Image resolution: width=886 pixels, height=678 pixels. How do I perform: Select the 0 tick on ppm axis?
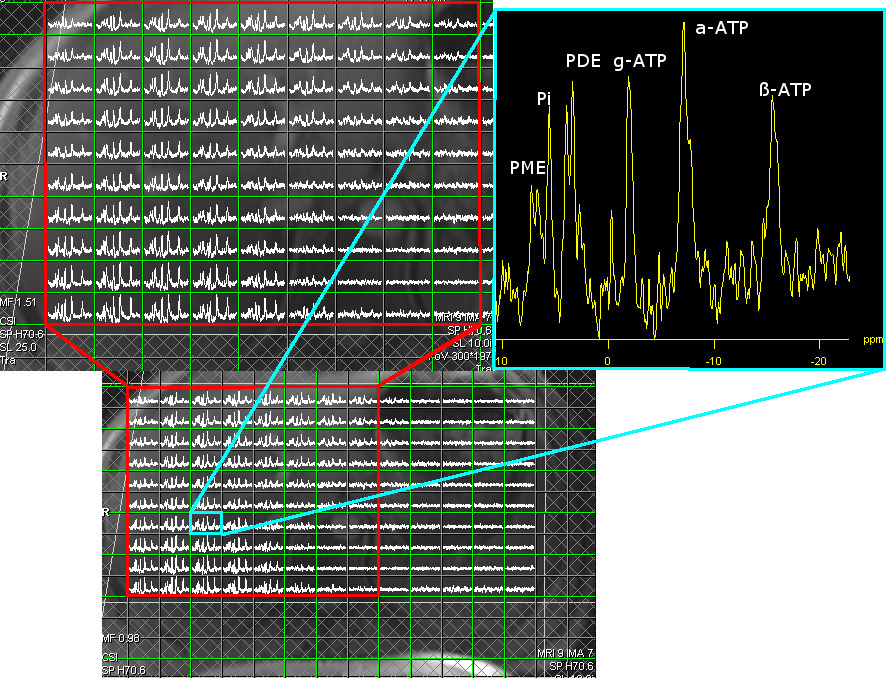(x=607, y=359)
